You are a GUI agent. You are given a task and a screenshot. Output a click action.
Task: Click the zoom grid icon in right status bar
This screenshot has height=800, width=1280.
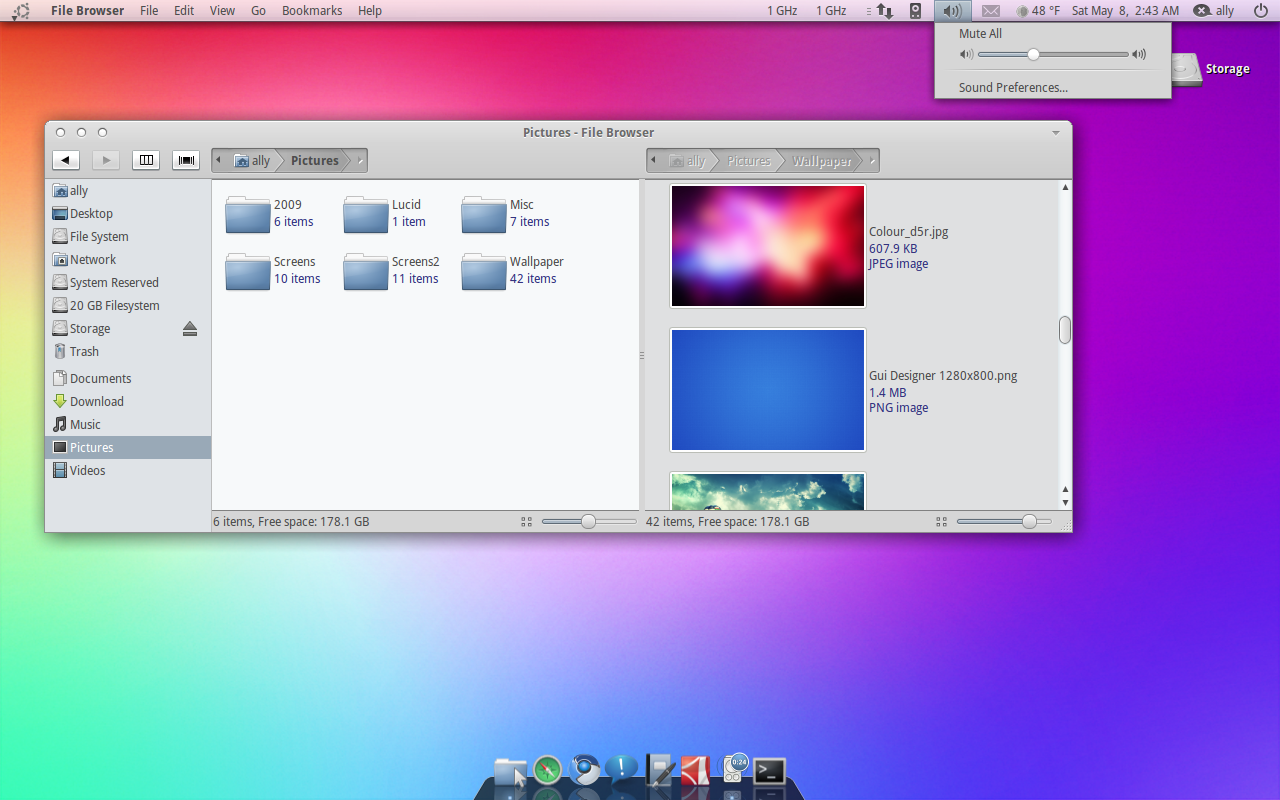[x=941, y=522]
